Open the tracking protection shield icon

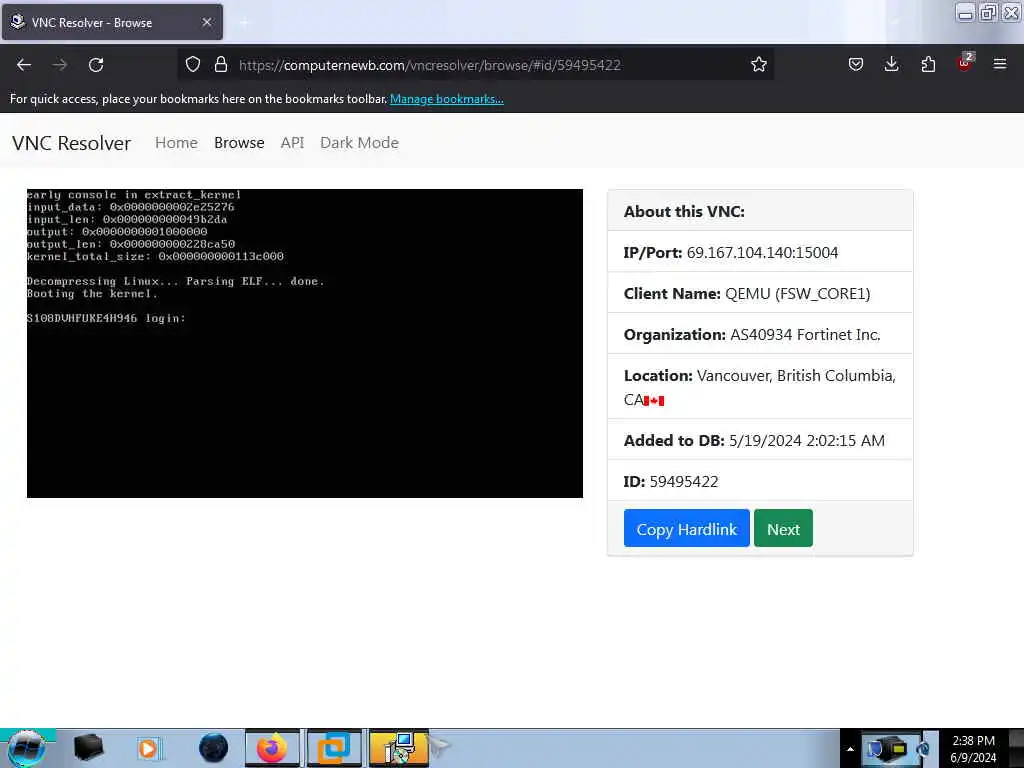click(x=193, y=65)
